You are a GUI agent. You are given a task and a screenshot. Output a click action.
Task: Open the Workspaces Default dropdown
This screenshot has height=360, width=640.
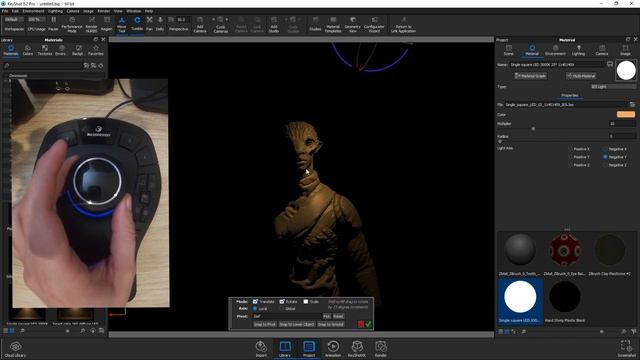click(x=14, y=19)
